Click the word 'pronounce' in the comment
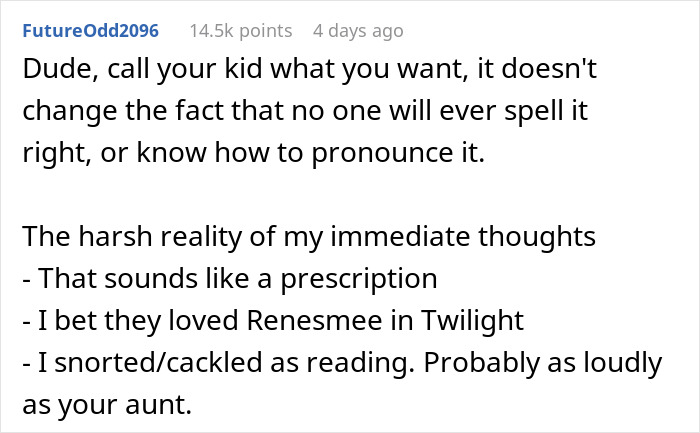 click(x=382, y=153)
